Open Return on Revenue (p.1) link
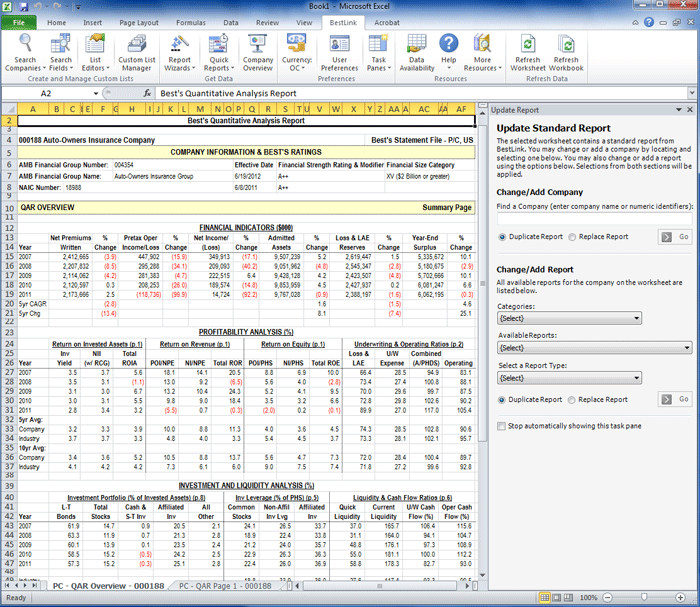Viewport: 700px width, 607px height. (195, 344)
